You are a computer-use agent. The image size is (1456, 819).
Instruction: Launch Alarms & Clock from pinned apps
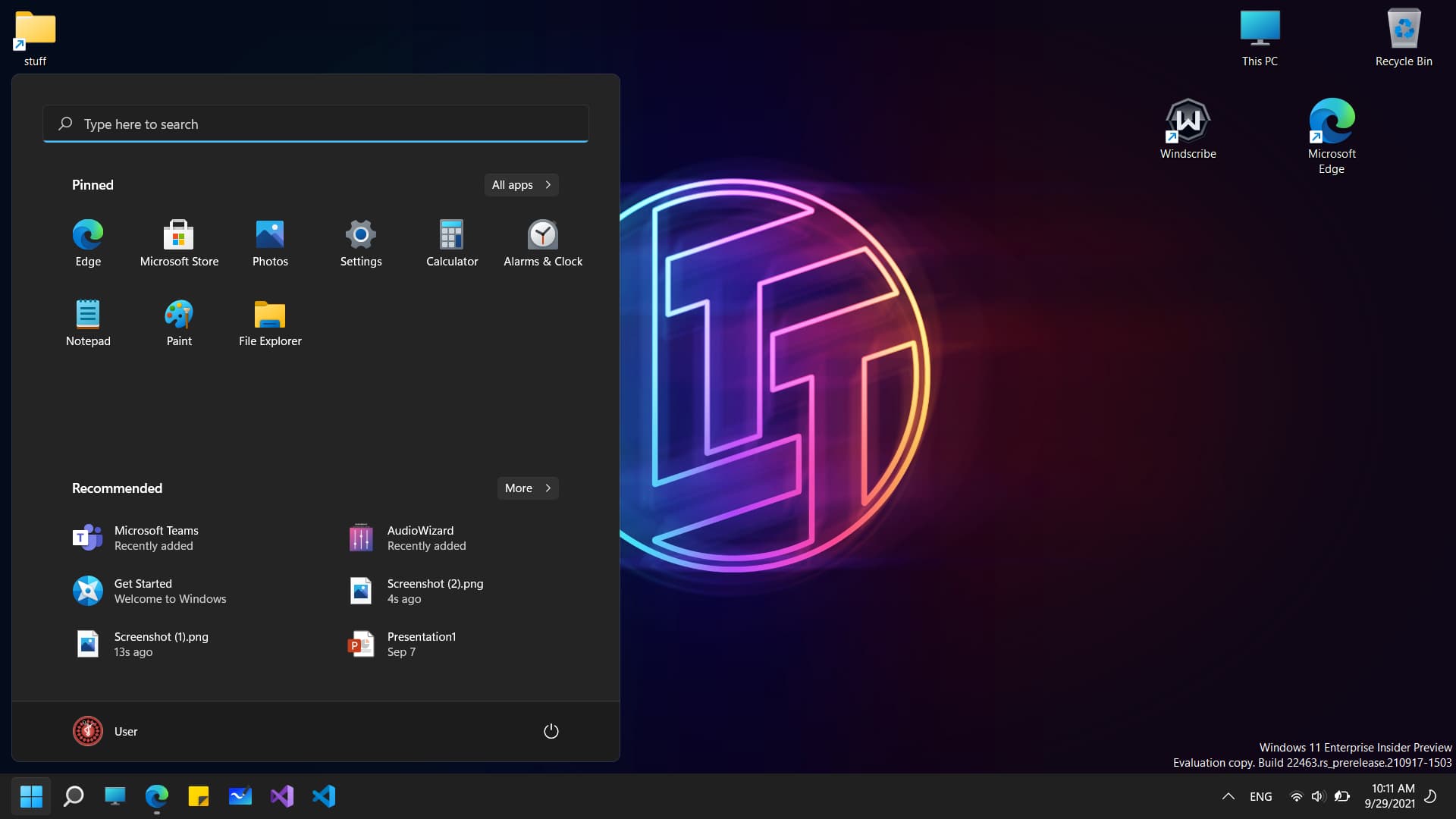point(543,243)
